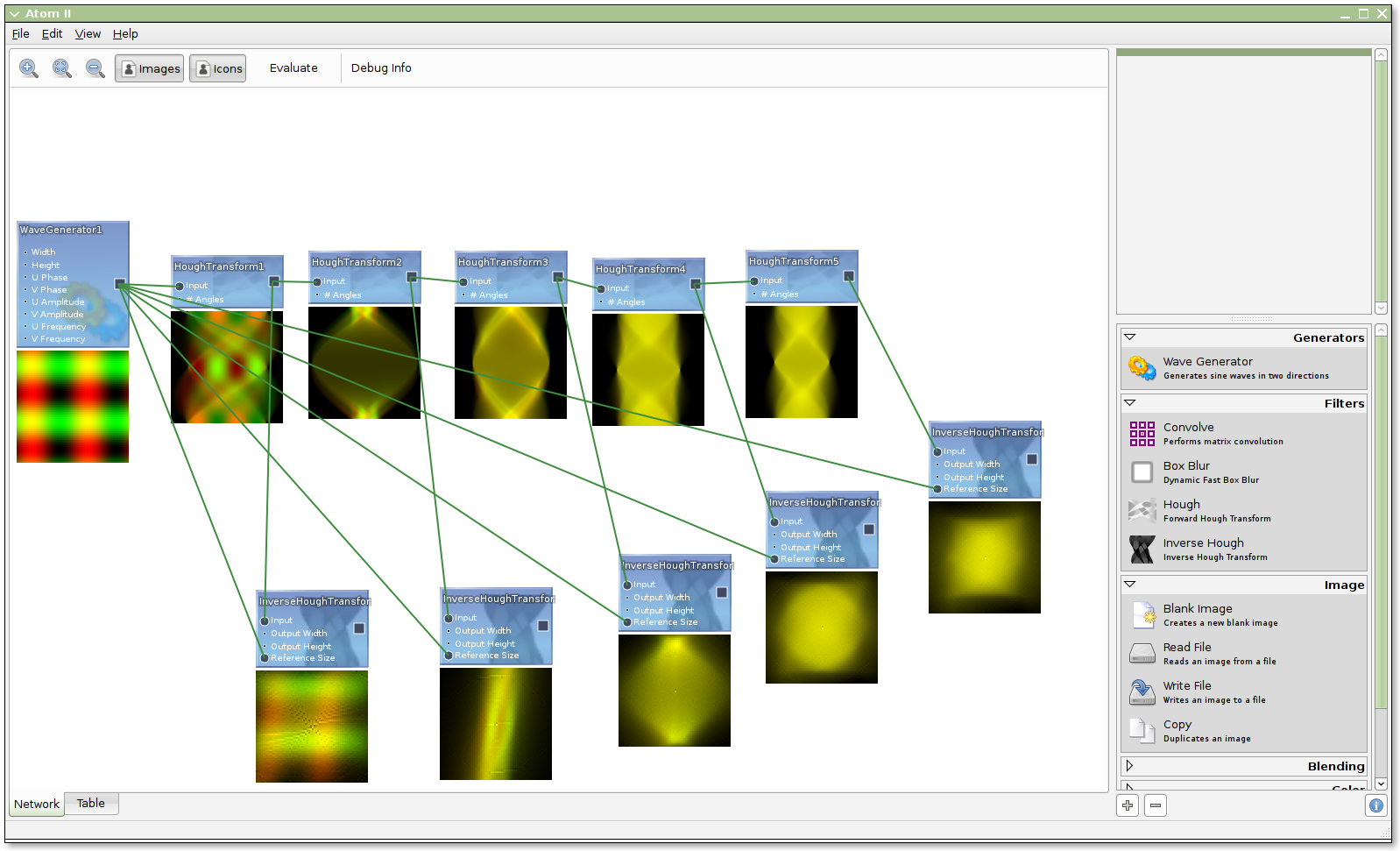Viewport: 1400px width, 851px height.
Task: Click the zoom in magnifier icon
Action: point(29,68)
